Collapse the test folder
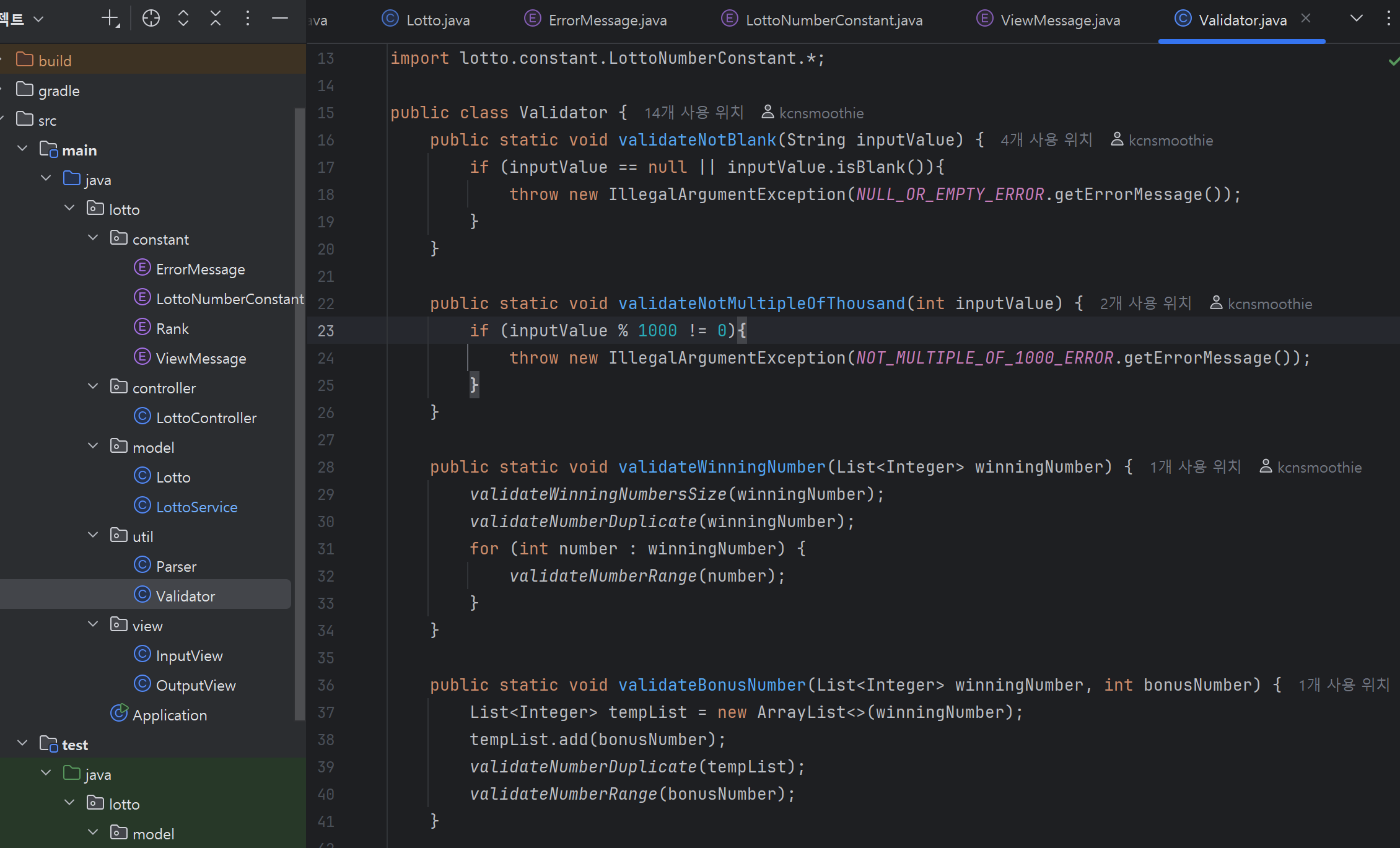Screen dimensions: 1400x848 (22, 743)
